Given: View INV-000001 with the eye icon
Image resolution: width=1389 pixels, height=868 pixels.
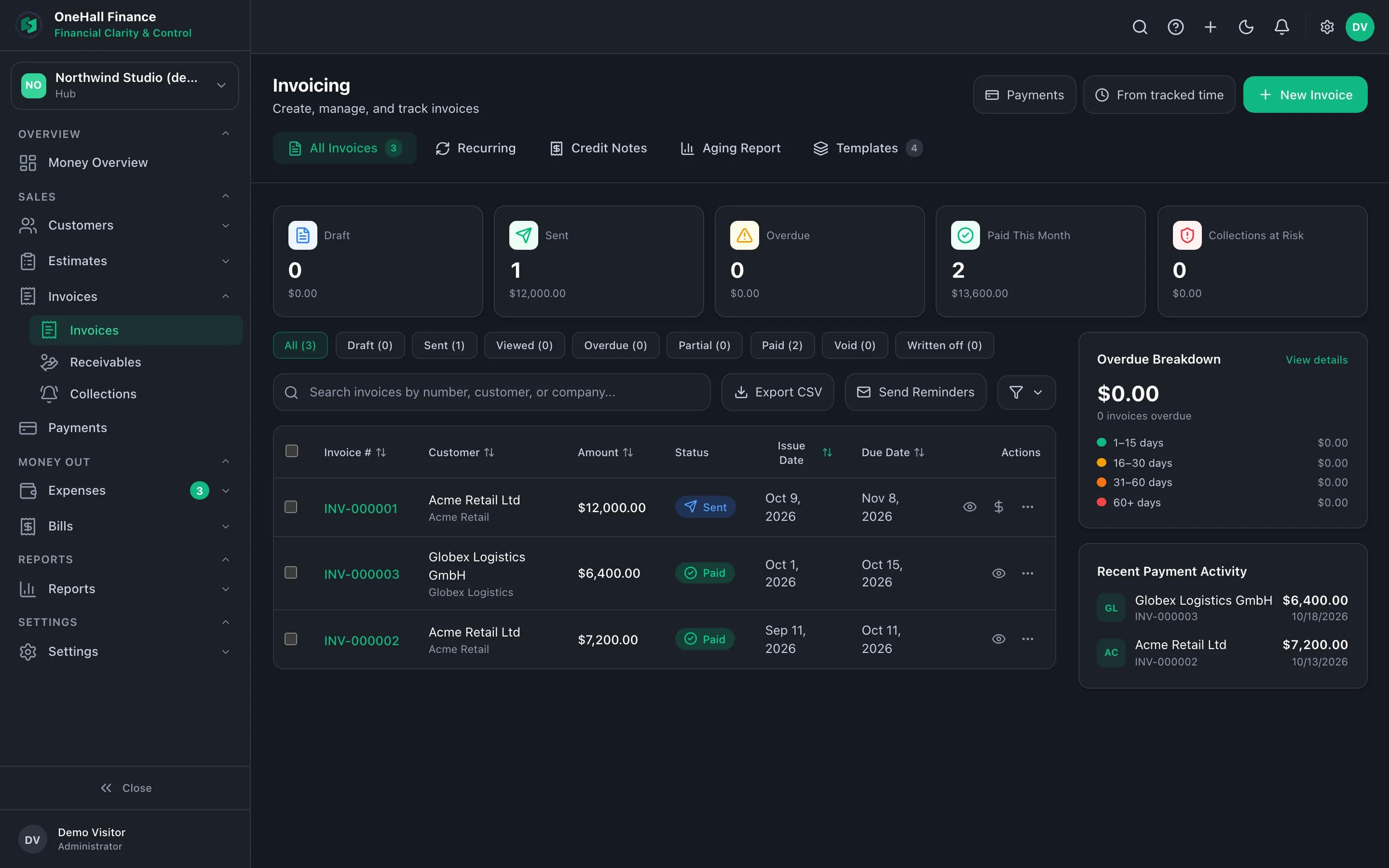Looking at the screenshot, I should pyautogui.click(x=969, y=507).
